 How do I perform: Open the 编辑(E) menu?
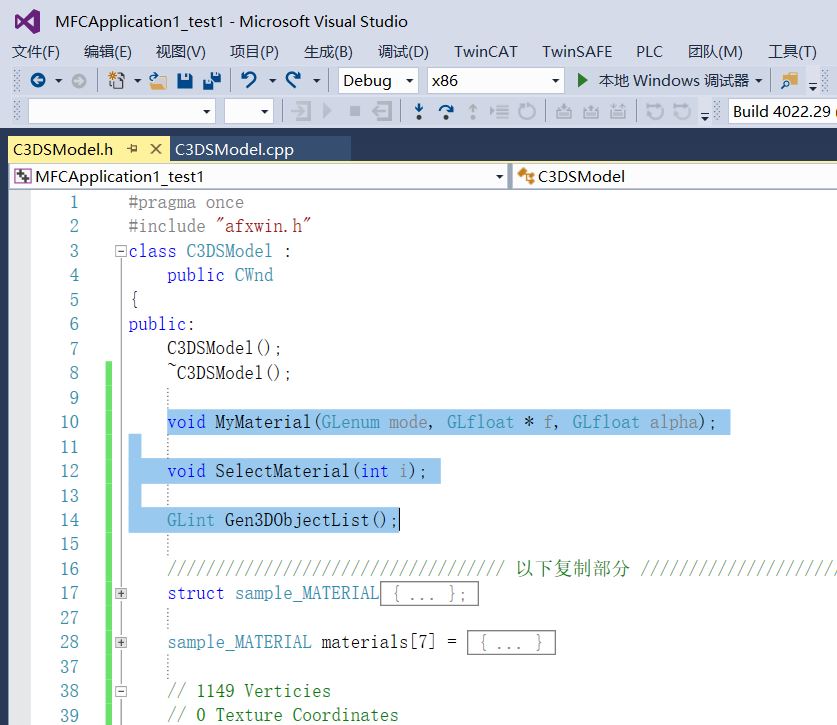pyautogui.click(x=107, y=52)
